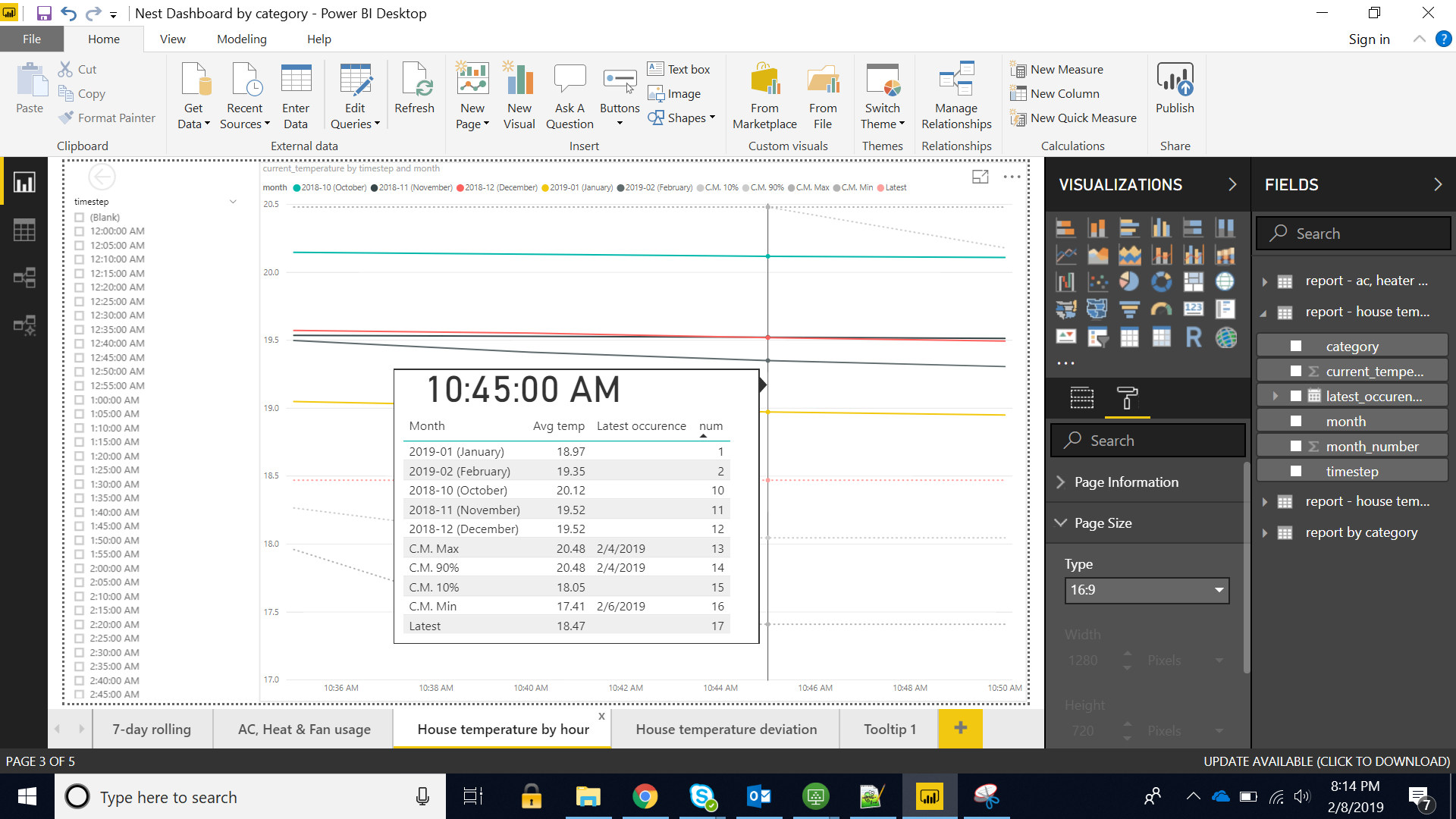Click the Update Available download notice

[x=1326, y=761]
